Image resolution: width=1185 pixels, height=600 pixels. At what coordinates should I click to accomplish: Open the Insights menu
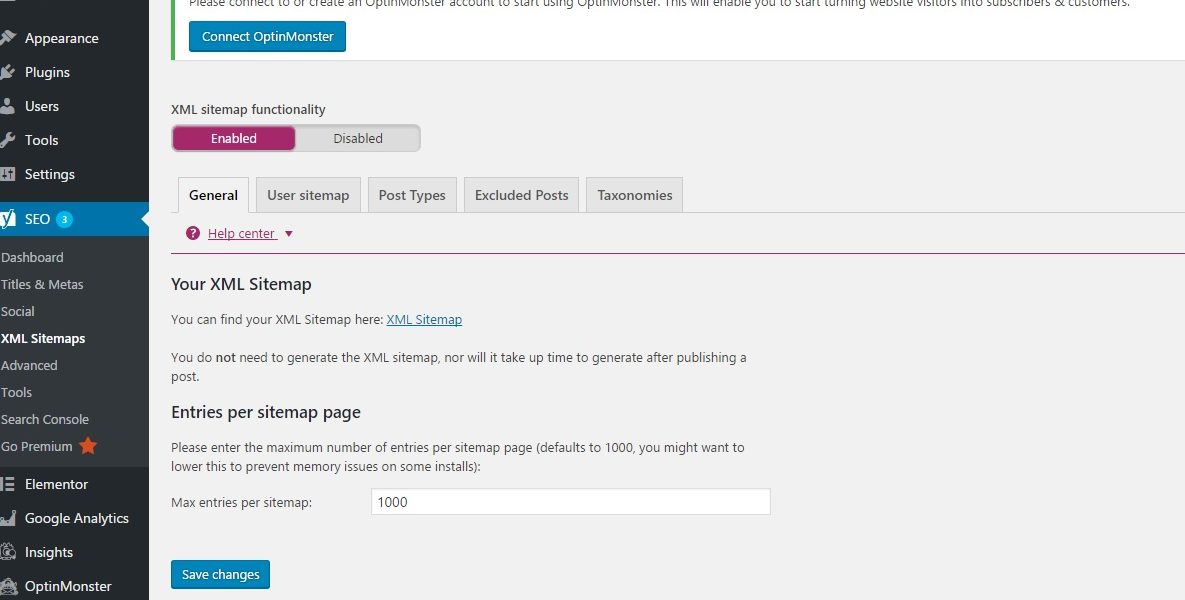point(48,552)
